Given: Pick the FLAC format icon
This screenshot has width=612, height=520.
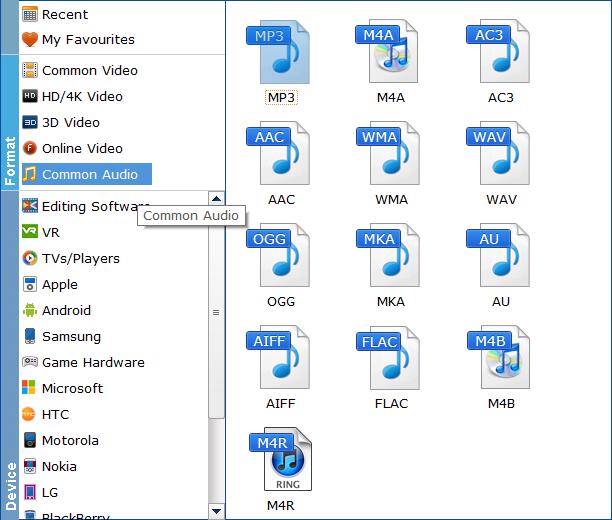Looking at the screenshot, I should 388,357.
